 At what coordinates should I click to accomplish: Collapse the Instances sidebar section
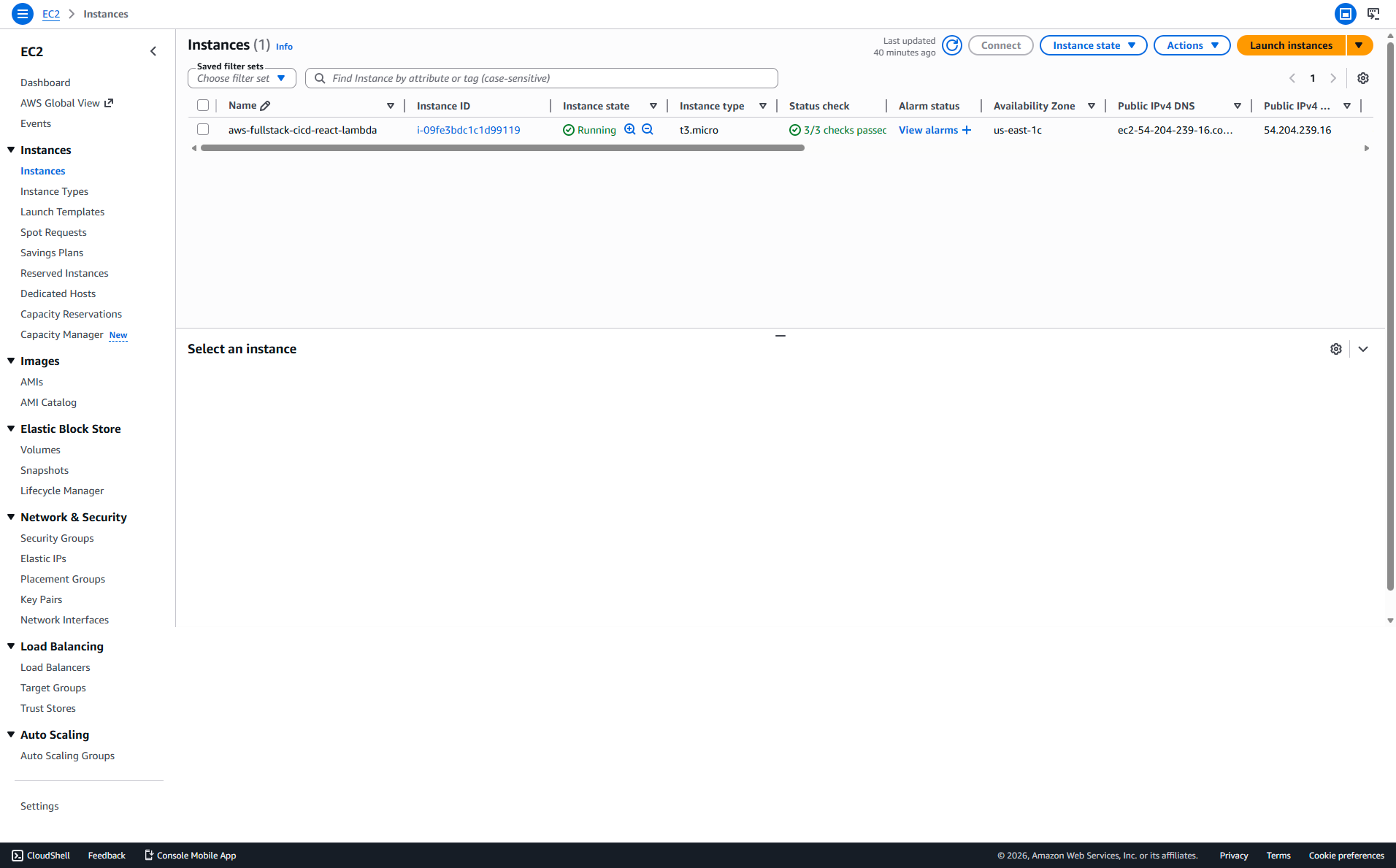tap(11, 150)
